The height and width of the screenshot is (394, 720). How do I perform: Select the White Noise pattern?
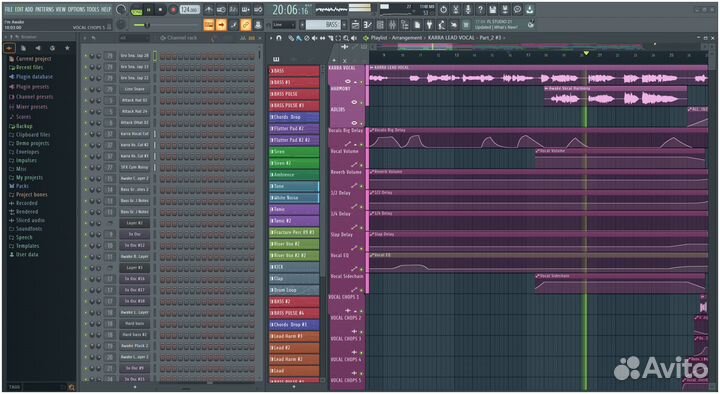294,197
